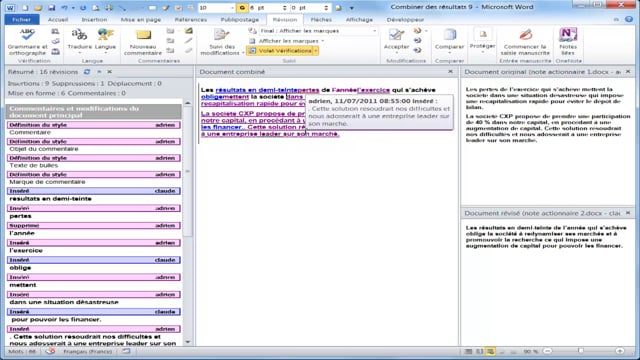Image resolution: width=640 pixels, height=360 pixels.
Task: Expand the Final : Afficher les marques dropdown
Action: click(318, 31)
